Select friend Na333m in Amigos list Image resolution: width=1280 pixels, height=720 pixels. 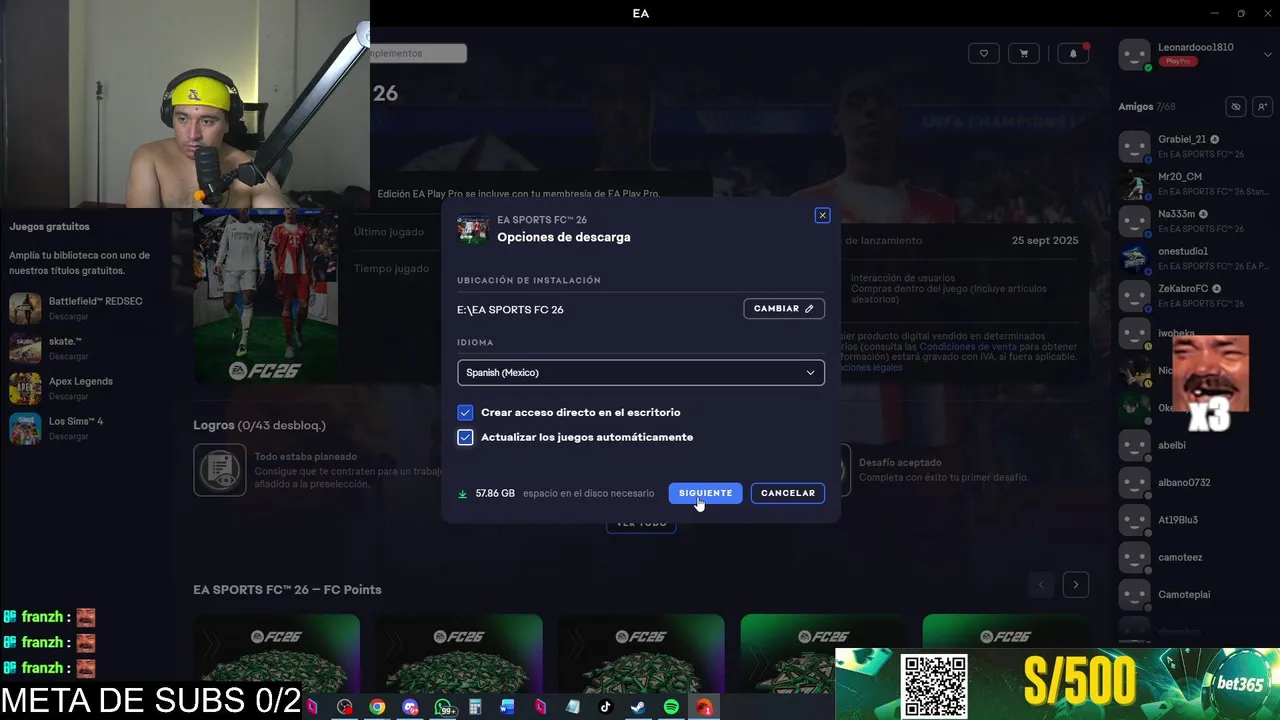[x=1195, y=221]
